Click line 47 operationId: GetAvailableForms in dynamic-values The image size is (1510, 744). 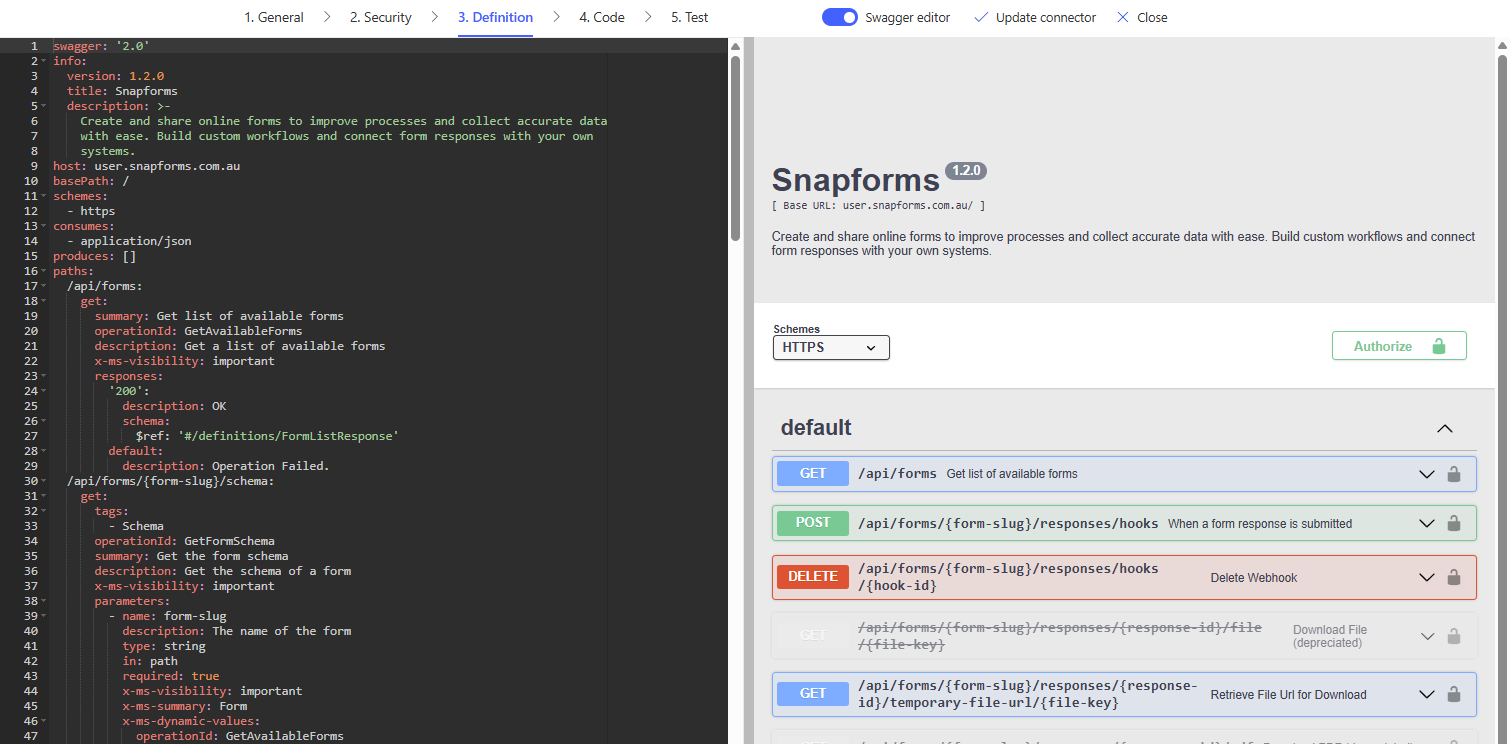(x=240, y=736)
